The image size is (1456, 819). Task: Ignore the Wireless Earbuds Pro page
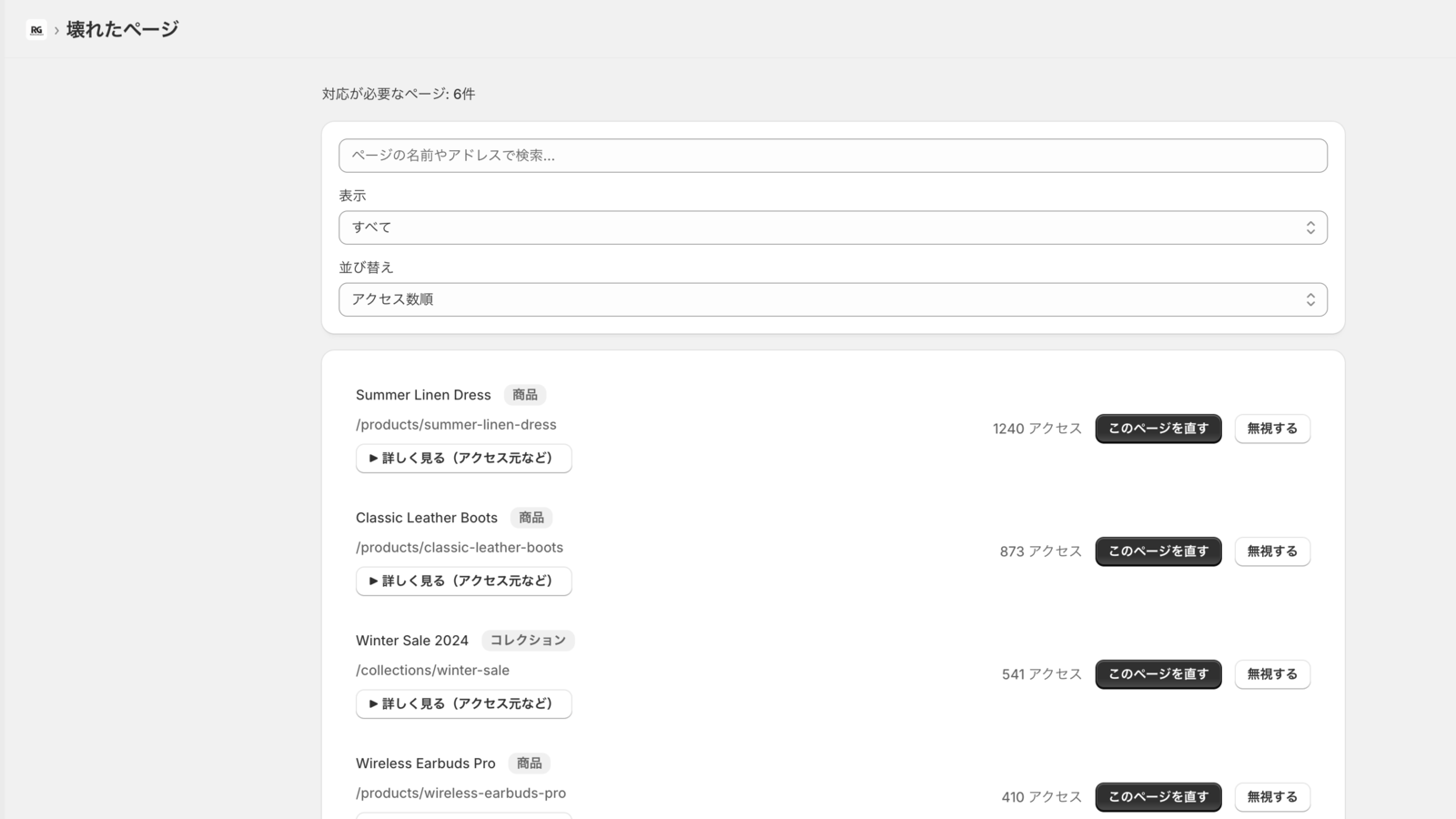click(x=1272, y=797)
